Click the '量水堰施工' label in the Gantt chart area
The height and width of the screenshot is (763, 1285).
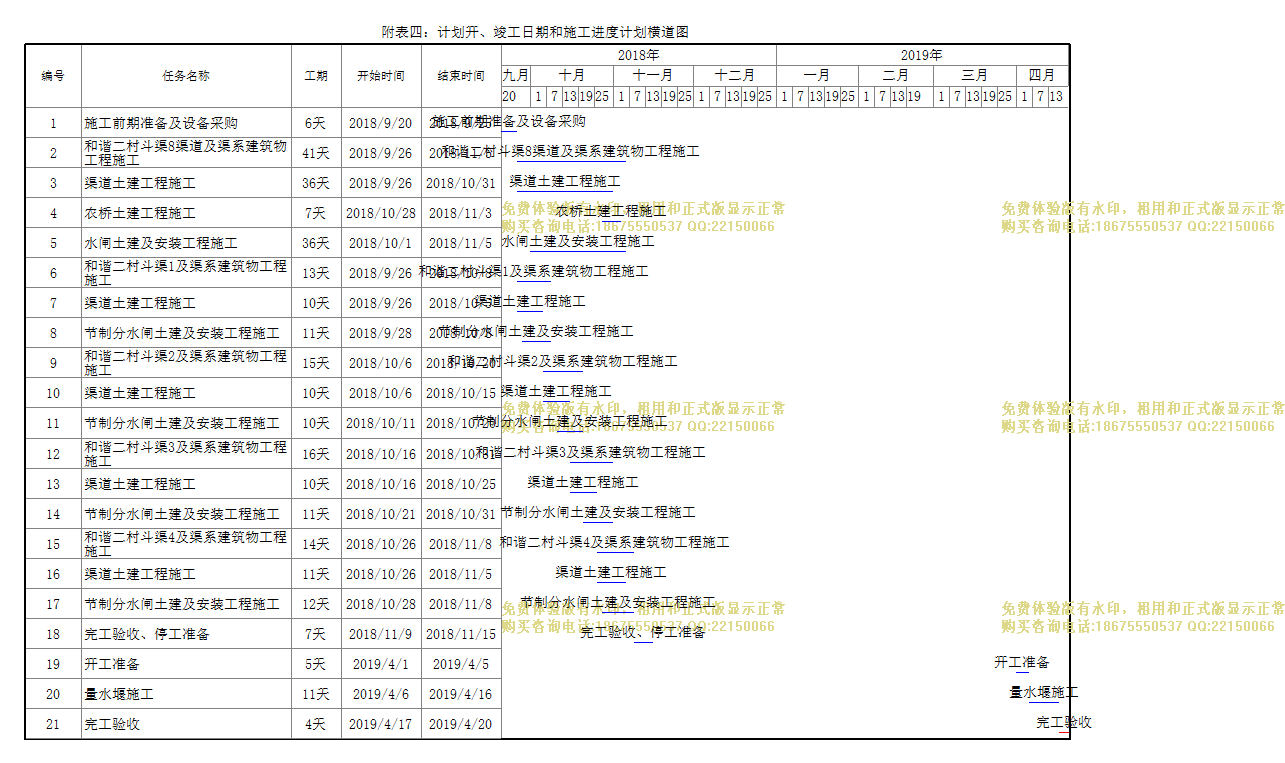(x=1044, y=692)
